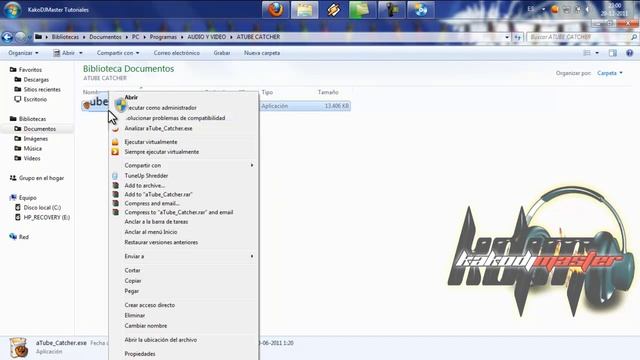The height and width of the screenshot is (360, 640).
Task: Open Grupo en el hogar
Action: [41, 178]
